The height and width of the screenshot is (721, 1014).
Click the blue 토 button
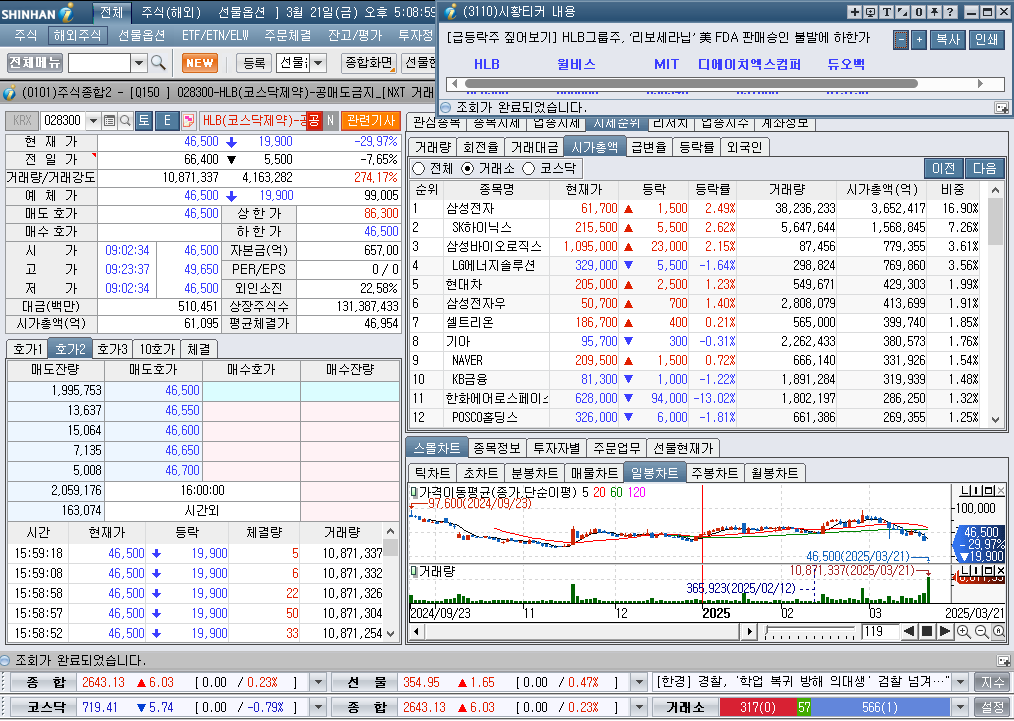click(x=144, y=120)
